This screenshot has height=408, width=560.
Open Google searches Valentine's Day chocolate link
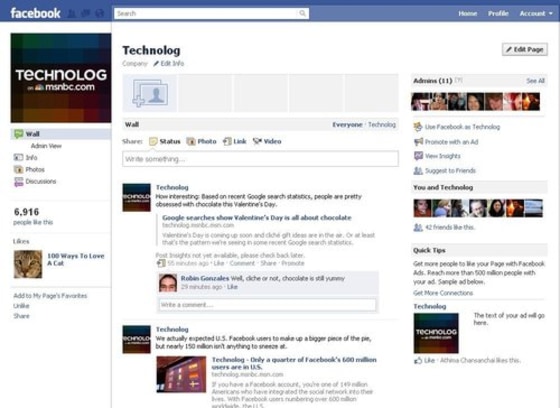click(x=256, y=218)
